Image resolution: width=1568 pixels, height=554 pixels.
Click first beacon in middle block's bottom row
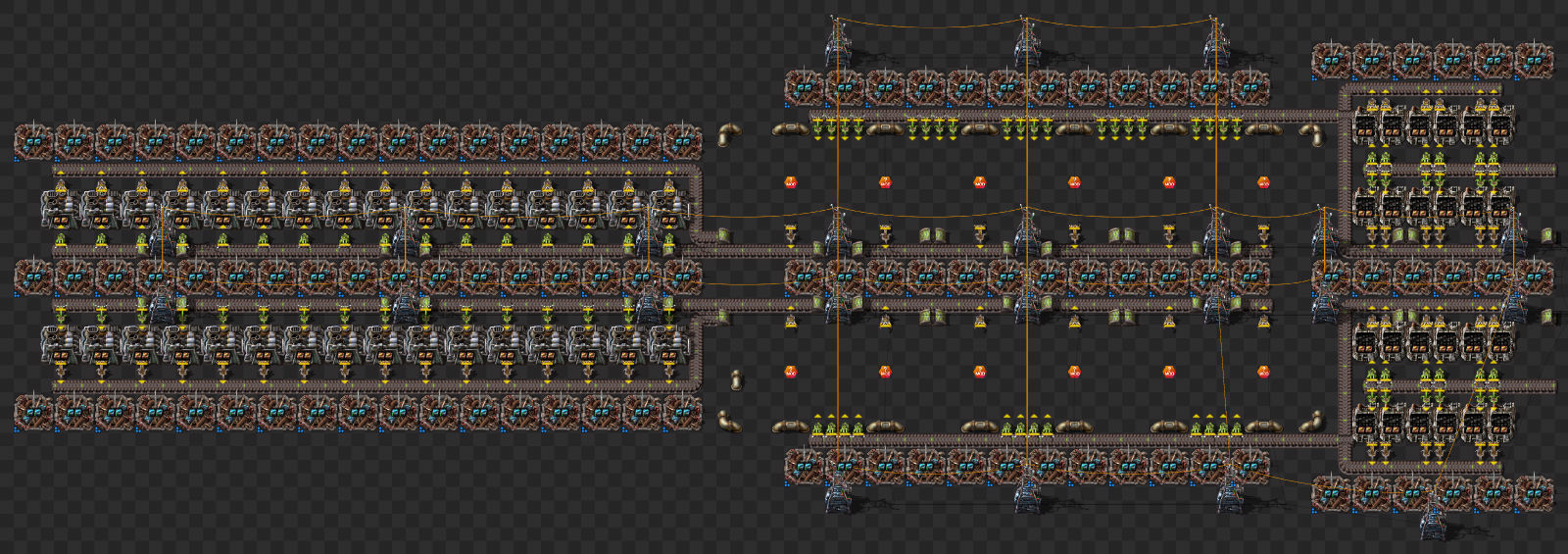(x=804, y=468)
